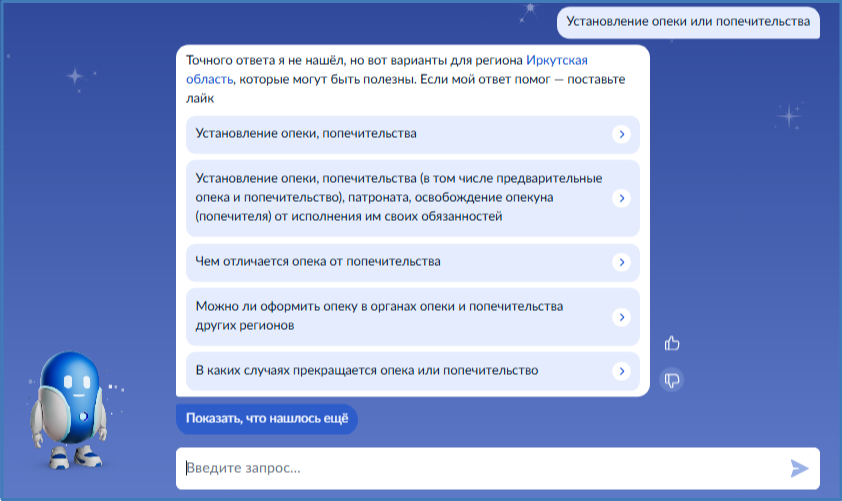Viewport: 842px width, 501px height.
Task: Click the sparkle star left of the answer
Action: click(75, 76)
